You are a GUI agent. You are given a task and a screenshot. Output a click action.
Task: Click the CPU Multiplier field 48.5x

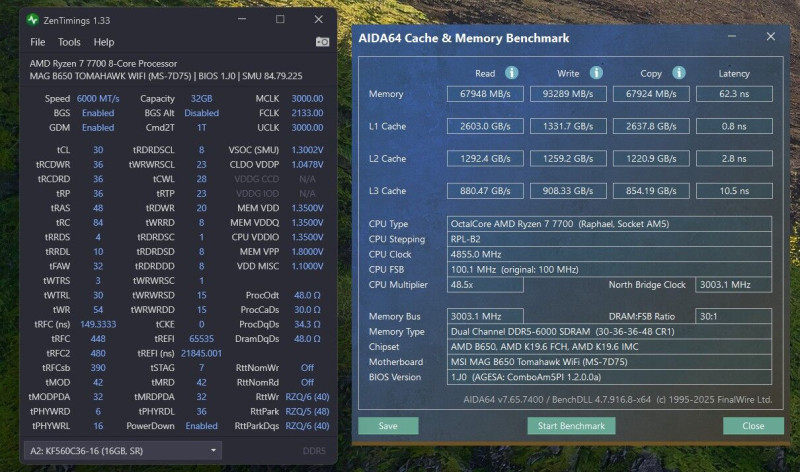pyautogui.click(x=485, y=285)
